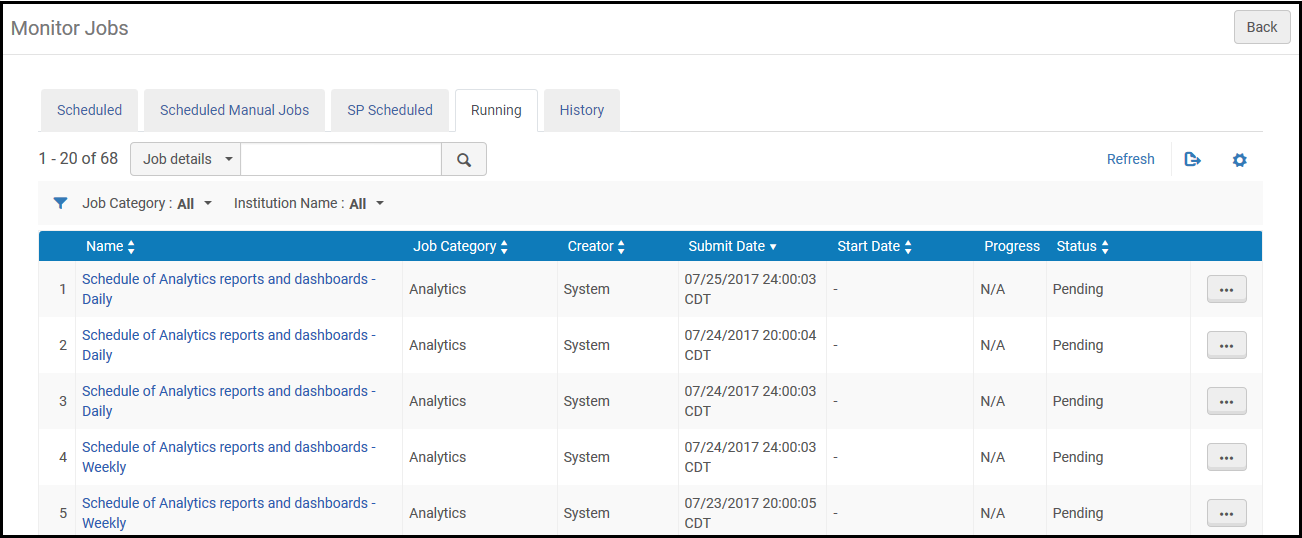Open the Job details search dropdown

coord(186,159)
